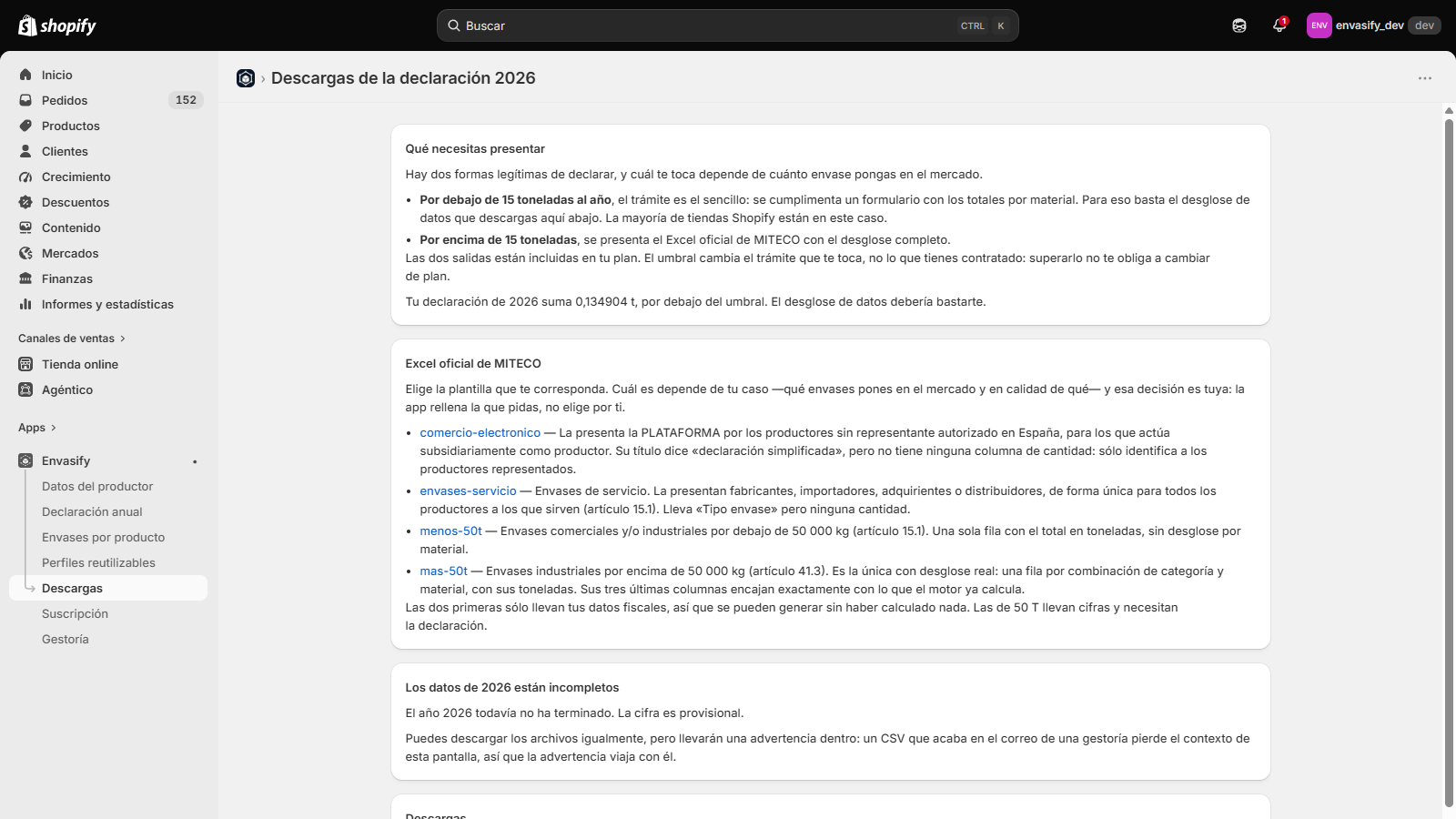Expand the Apps section chevron
This screenshot has width=1456, height=819.
[x=54, y=428]
